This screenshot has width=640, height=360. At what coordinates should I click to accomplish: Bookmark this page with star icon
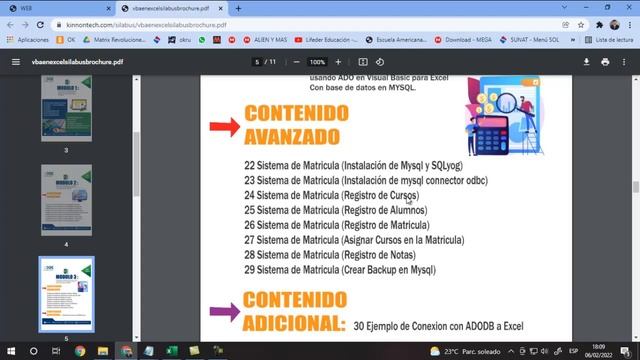click(580, 25)
